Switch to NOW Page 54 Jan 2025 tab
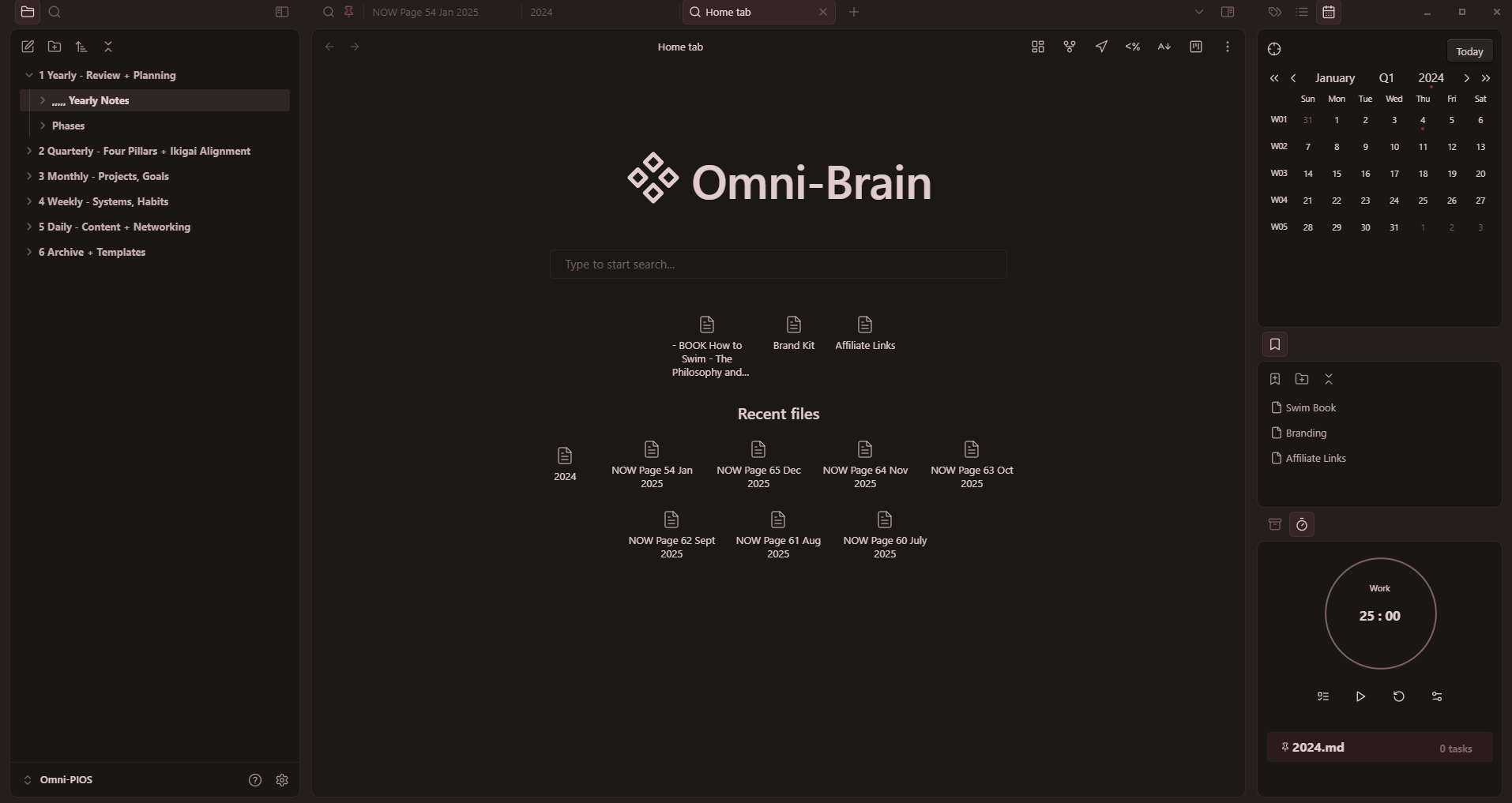The image size is (1512, 803). [x=425, y=13]
